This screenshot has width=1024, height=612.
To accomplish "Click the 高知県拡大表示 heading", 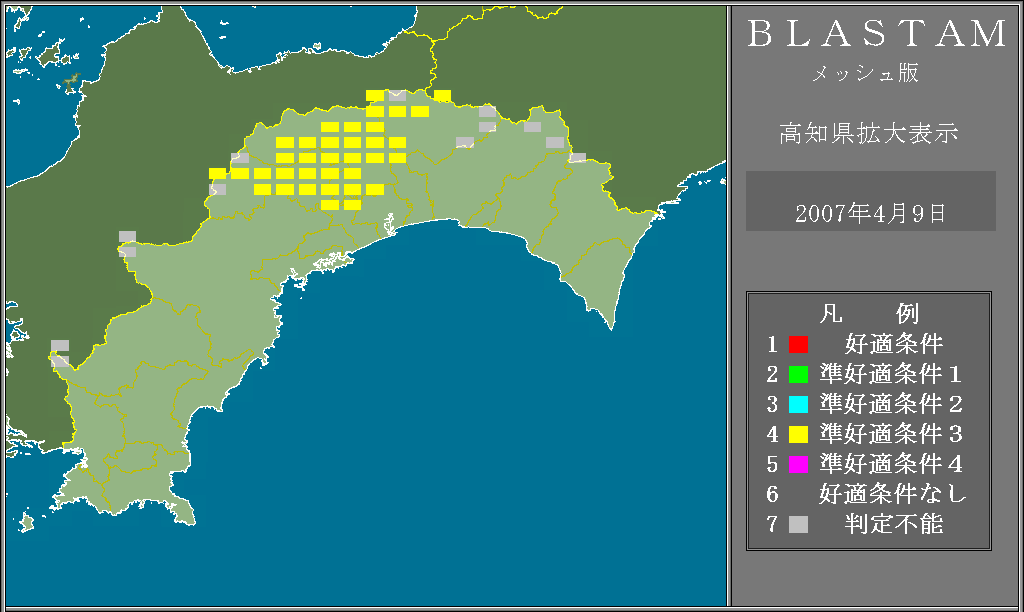I will [868, 134].
